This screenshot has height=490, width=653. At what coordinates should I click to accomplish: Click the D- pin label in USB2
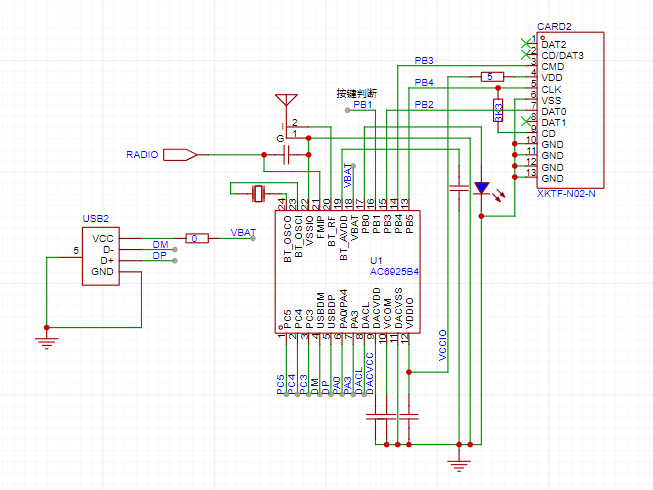pyautogui.click(x=108, y=250)
